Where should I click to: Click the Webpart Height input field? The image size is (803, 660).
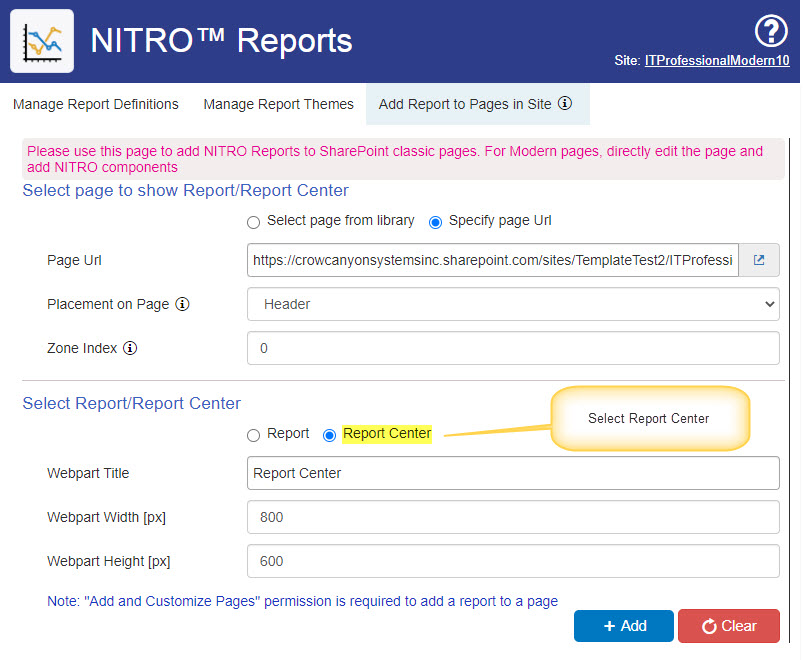click(513, 561)
